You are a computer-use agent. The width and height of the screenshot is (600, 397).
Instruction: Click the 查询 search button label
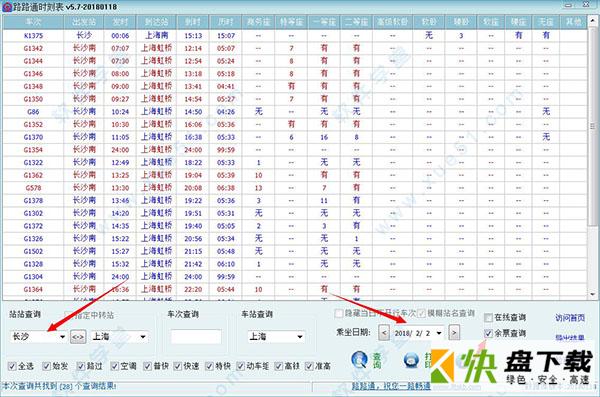point(377,361)
